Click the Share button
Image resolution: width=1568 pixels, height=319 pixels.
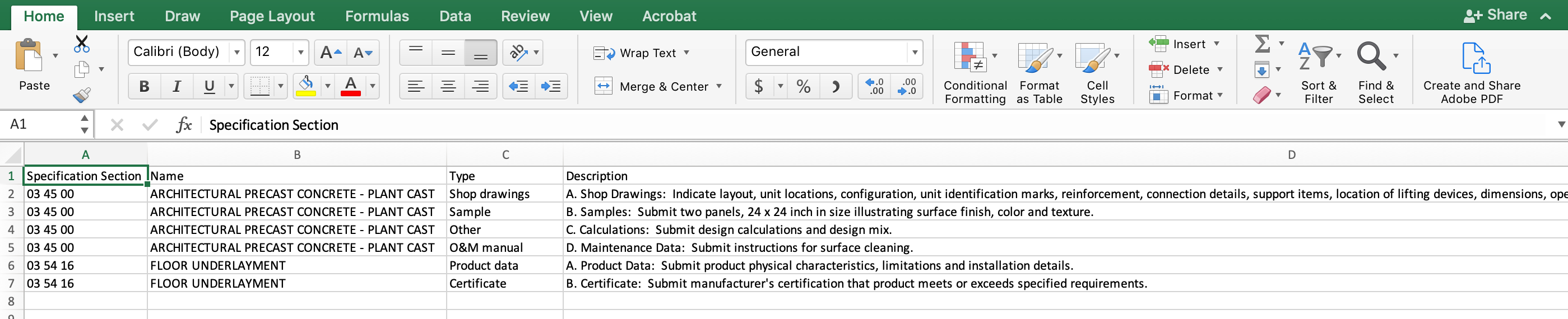(x=1495, y=15)
